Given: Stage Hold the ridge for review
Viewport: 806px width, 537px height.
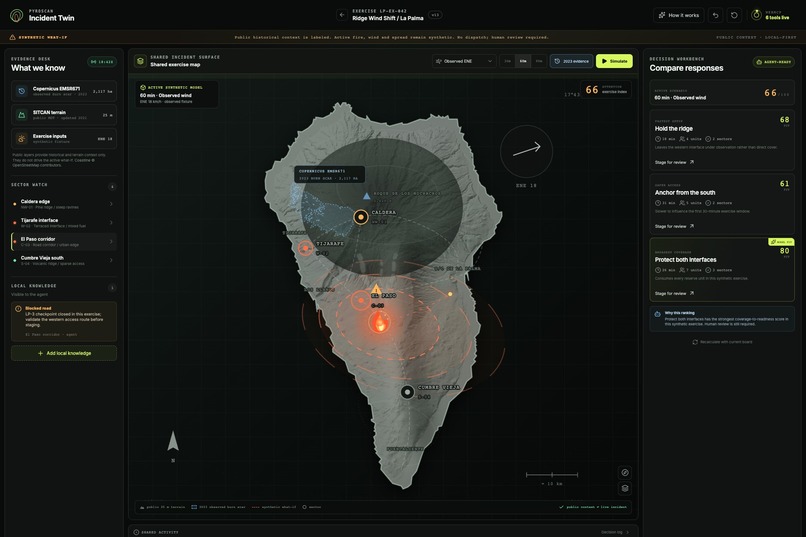Looking at the screenshot, I should pos(674,162).
